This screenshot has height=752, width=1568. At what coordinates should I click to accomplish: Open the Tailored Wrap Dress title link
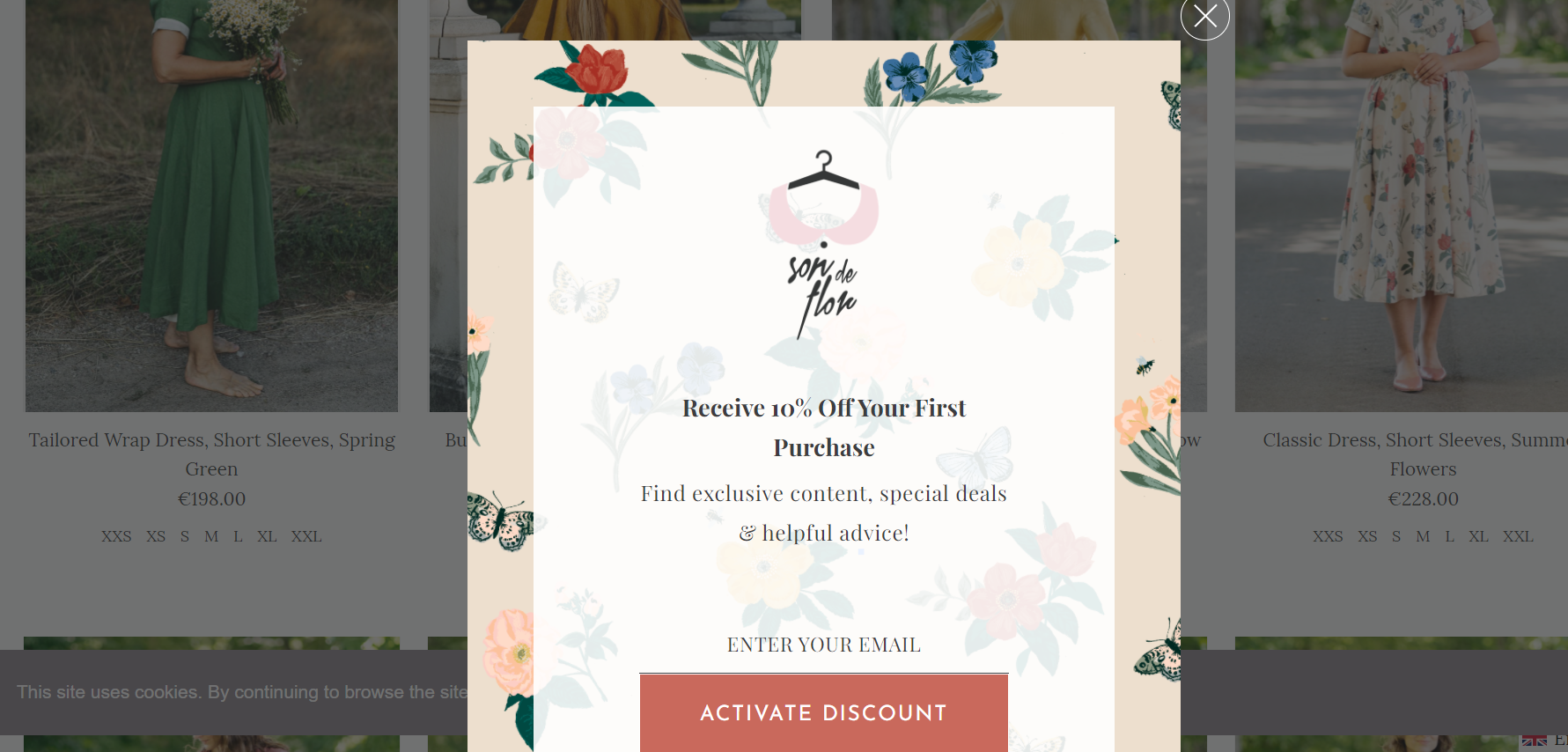click(x=211, y=454)
